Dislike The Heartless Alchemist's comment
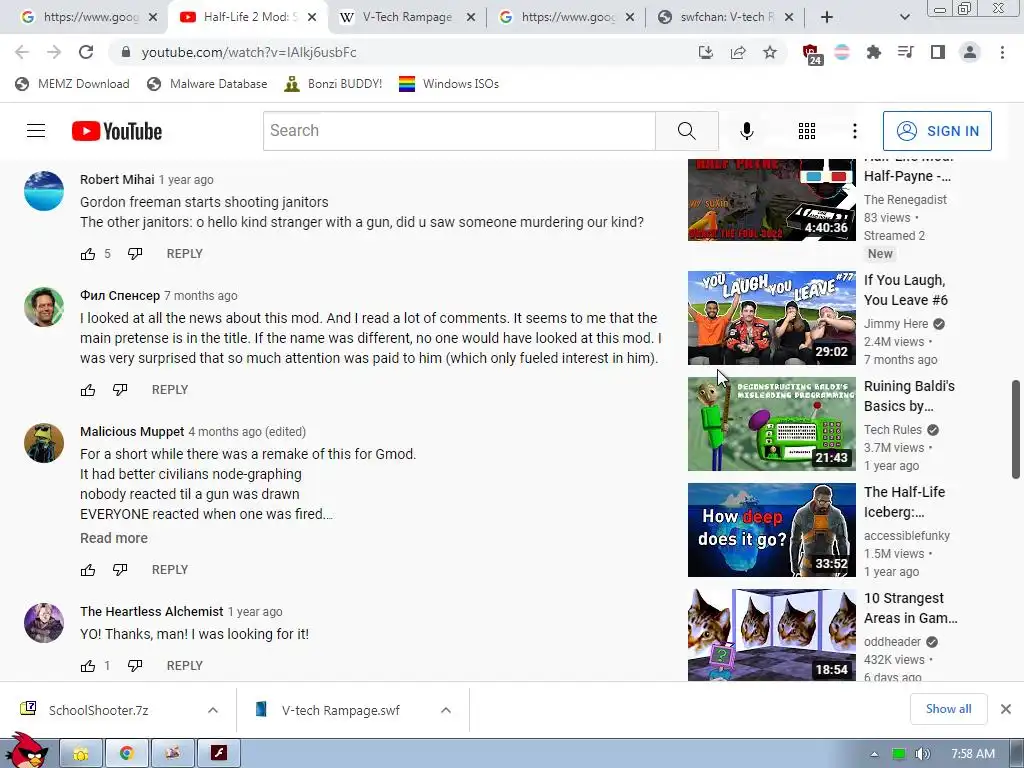The height and width of the screenshot is (768, 1024). (135, 666)
